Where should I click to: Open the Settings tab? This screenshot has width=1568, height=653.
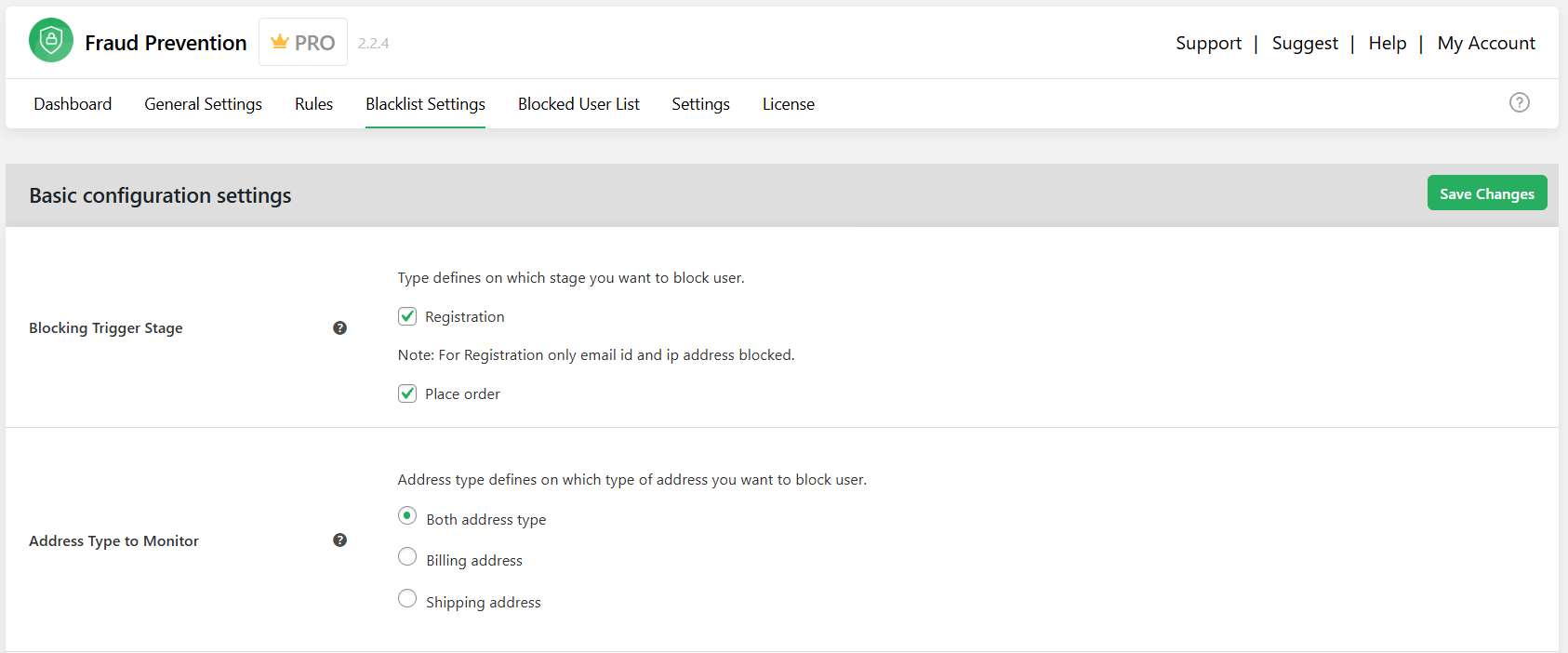(700, 104)
